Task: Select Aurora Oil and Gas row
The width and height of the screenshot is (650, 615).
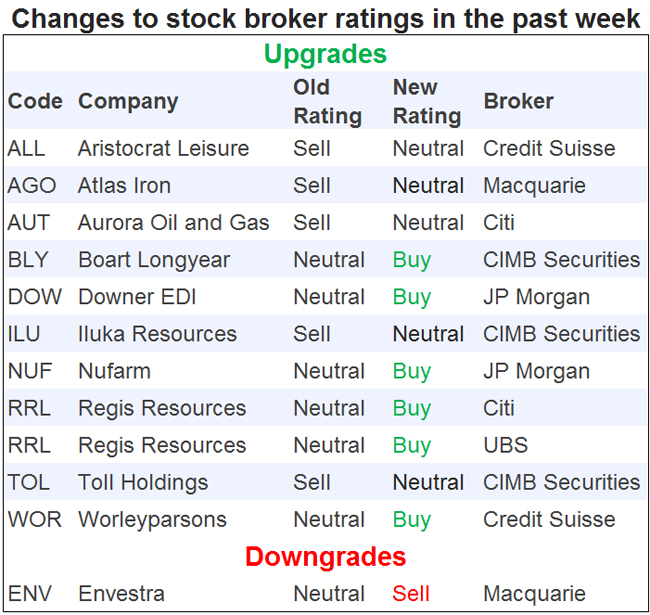Action: pyautogui.click(x=173, y=222)
